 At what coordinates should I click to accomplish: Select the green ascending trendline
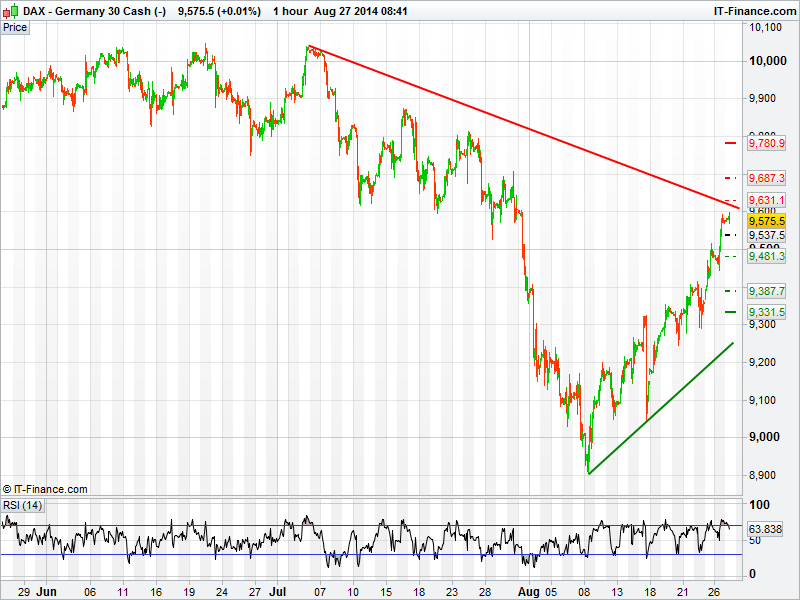coord(661,408)
